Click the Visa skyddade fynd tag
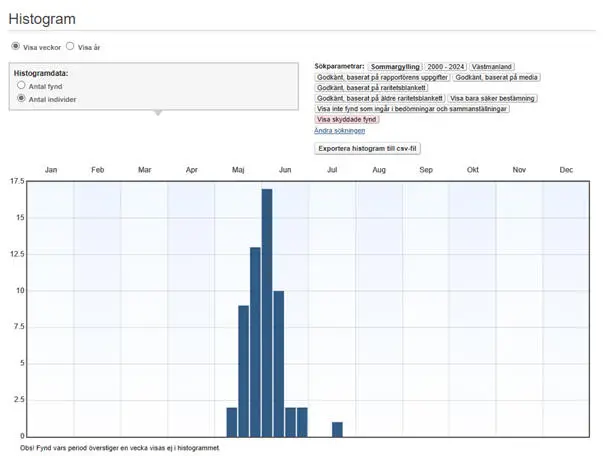Image resolution: width=603 pixels, height=456 pixels. tap(346, 119)
